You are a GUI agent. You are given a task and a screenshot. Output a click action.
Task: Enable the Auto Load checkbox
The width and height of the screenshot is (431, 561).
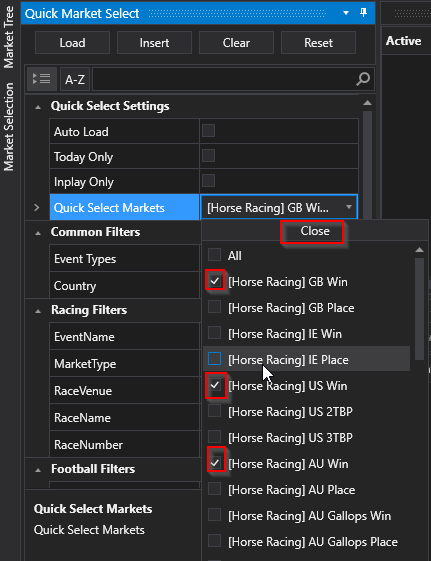click(208, 131)
